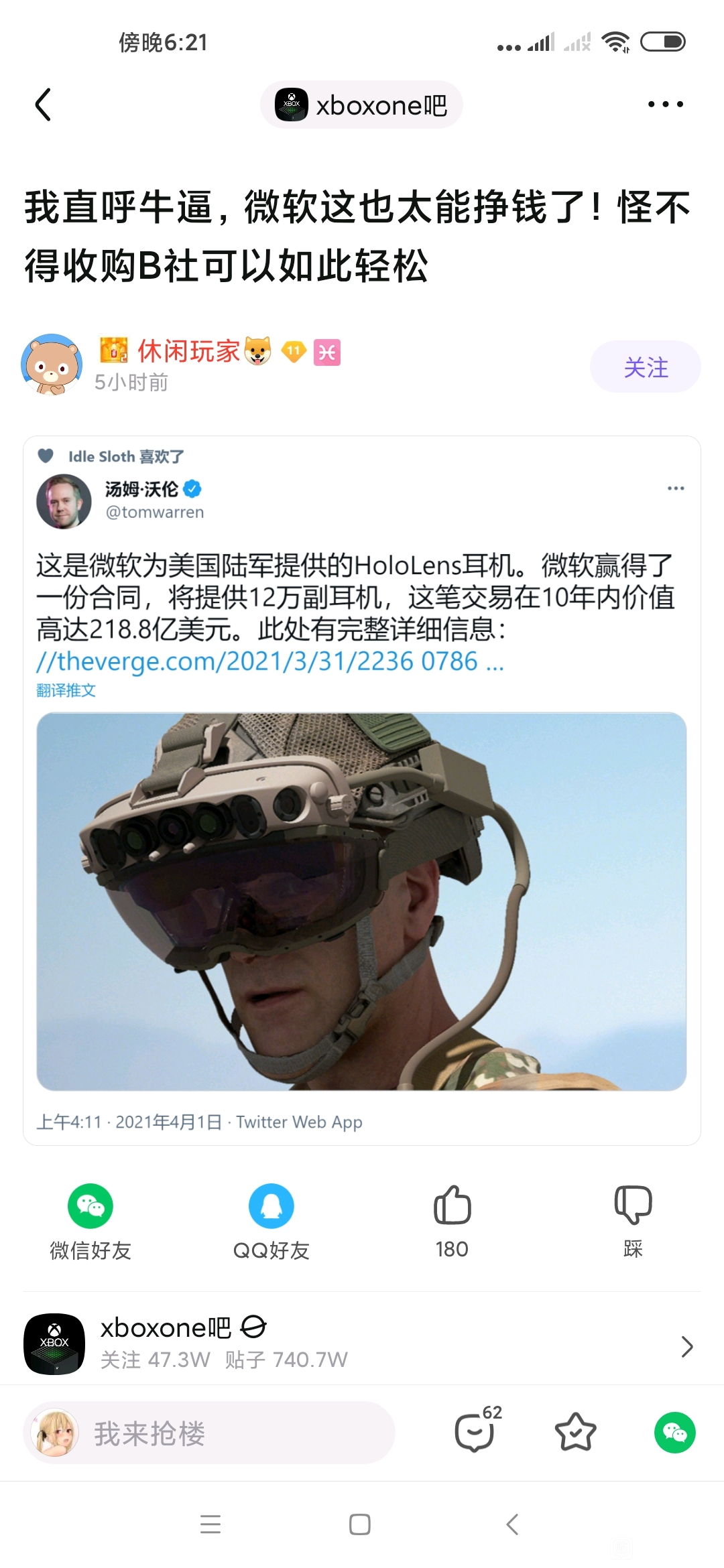Viewport: 724px width, 1568px height.
Task: Tap the 关注 follow button
Action: 646,367
